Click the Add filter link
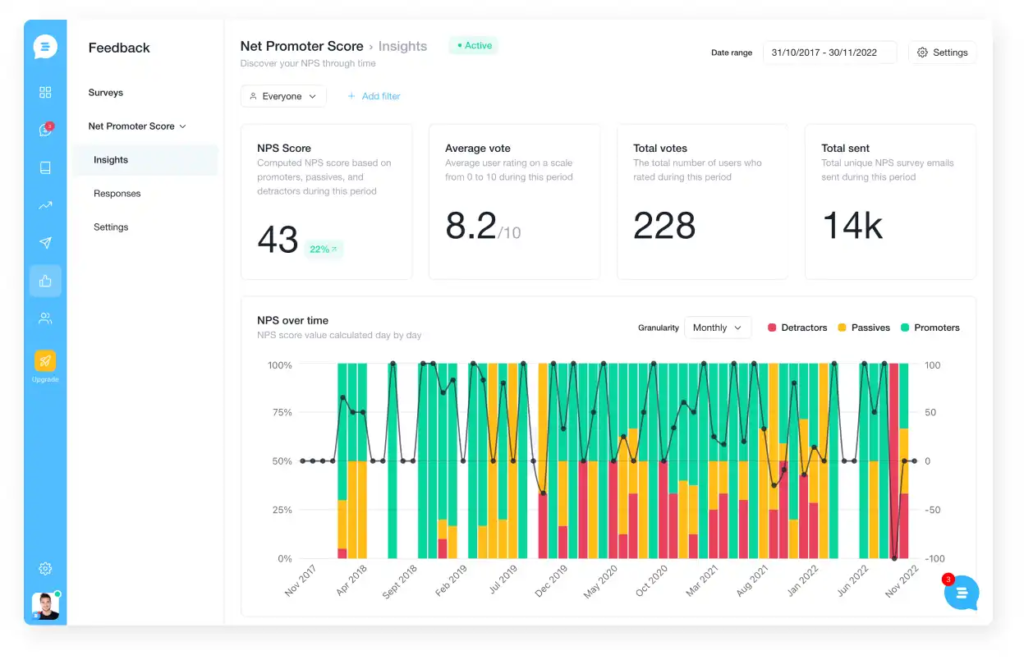 coord(374,96)
